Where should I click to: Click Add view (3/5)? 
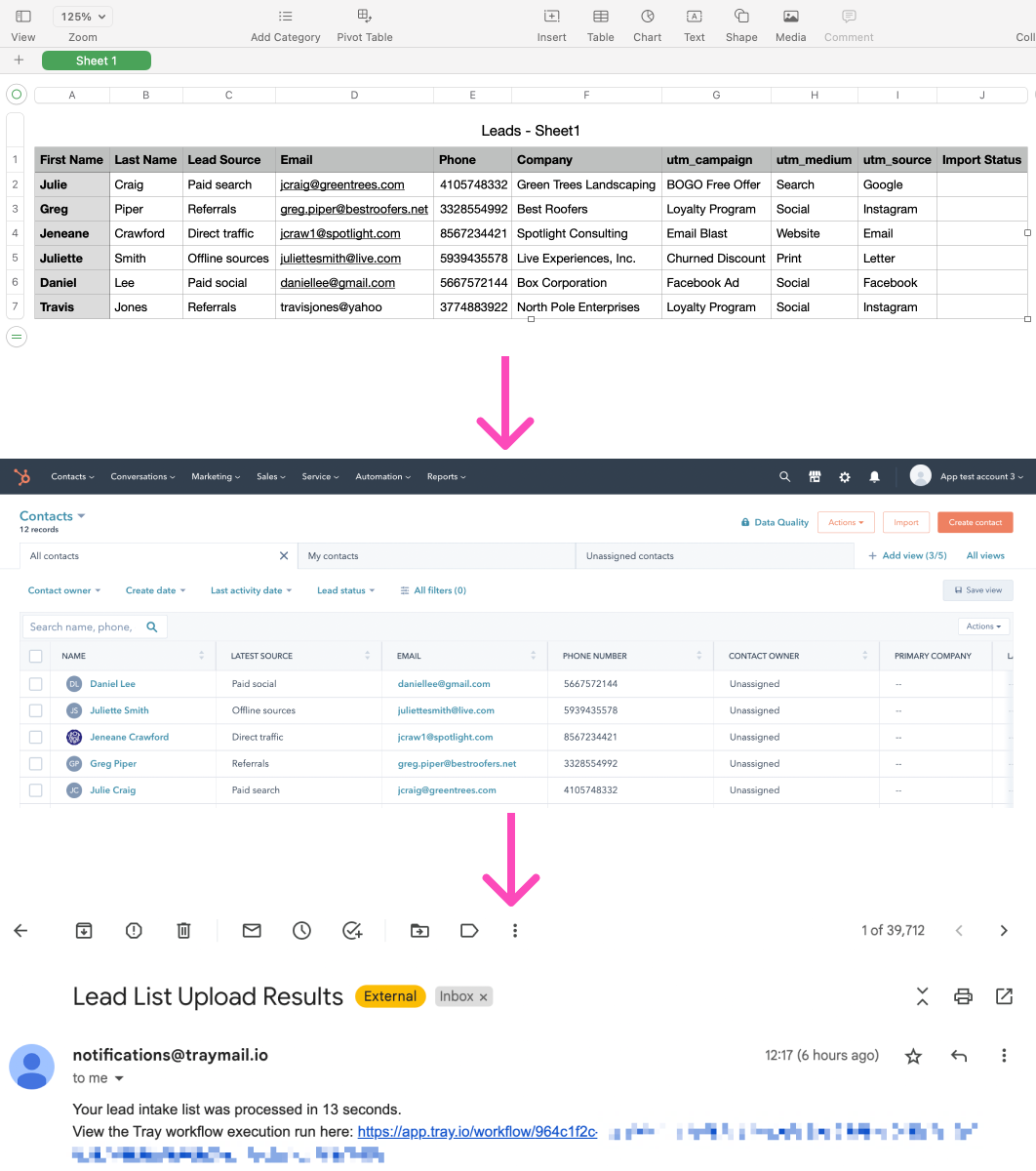[x=907, y=555]
